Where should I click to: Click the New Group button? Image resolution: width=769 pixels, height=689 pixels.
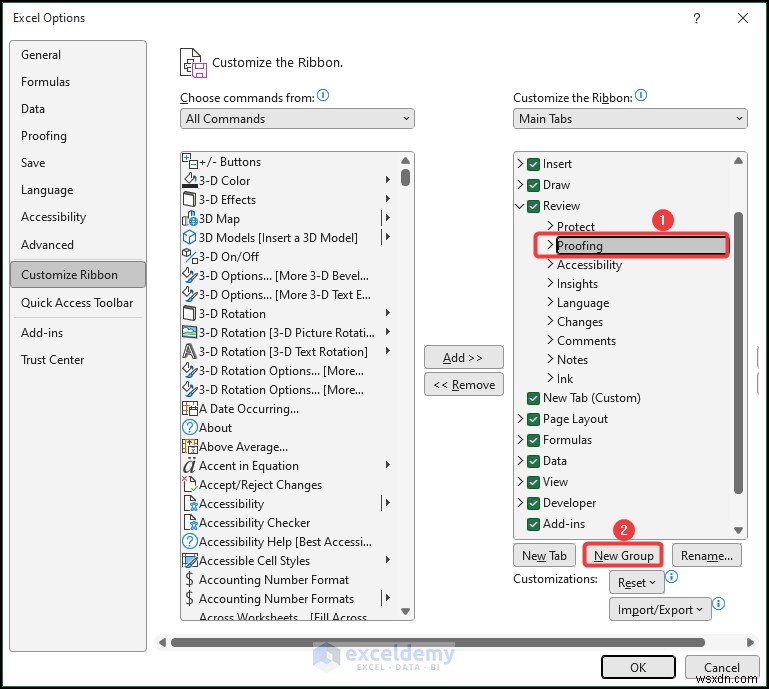tap(623, 556)
